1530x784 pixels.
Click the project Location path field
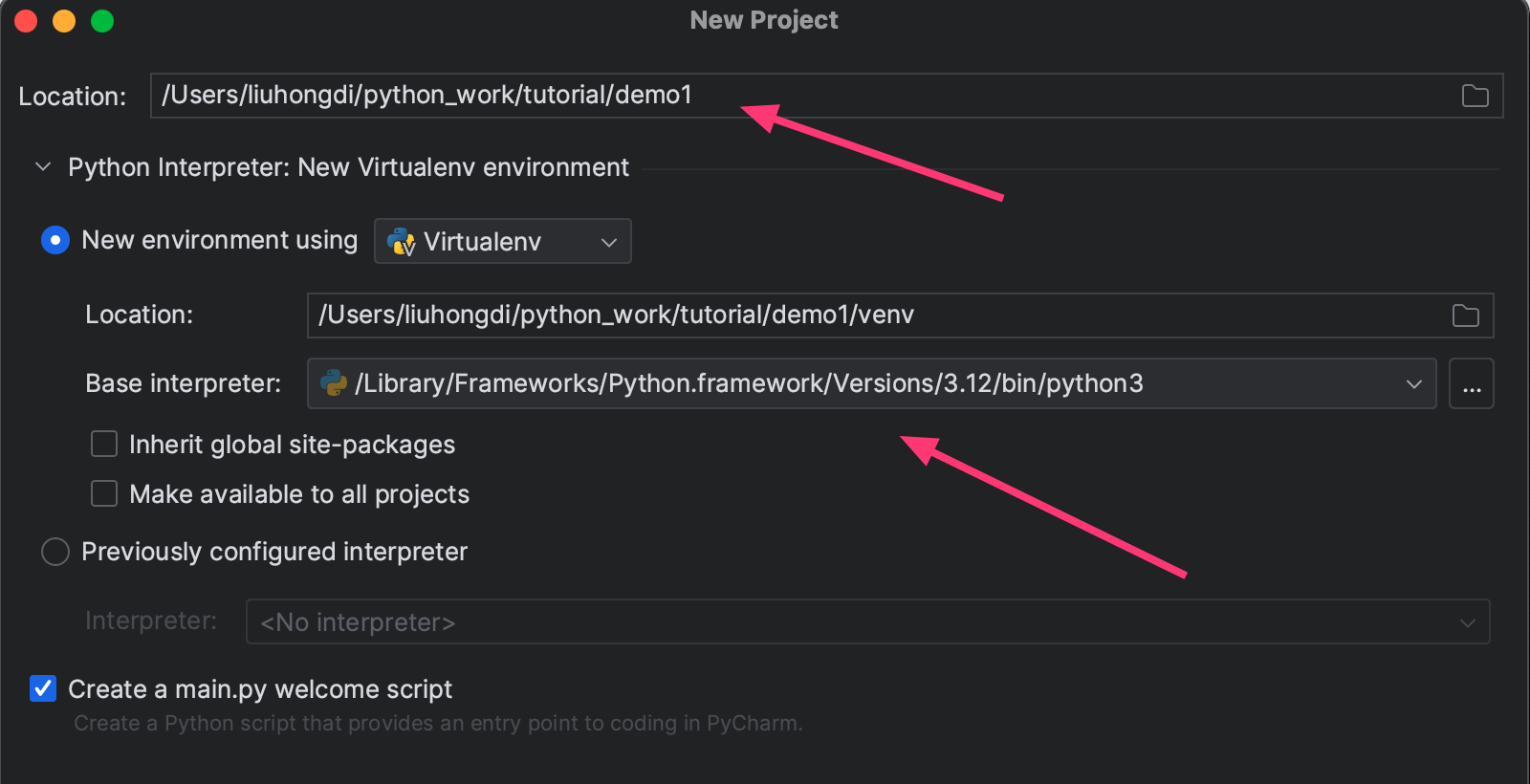803,96
